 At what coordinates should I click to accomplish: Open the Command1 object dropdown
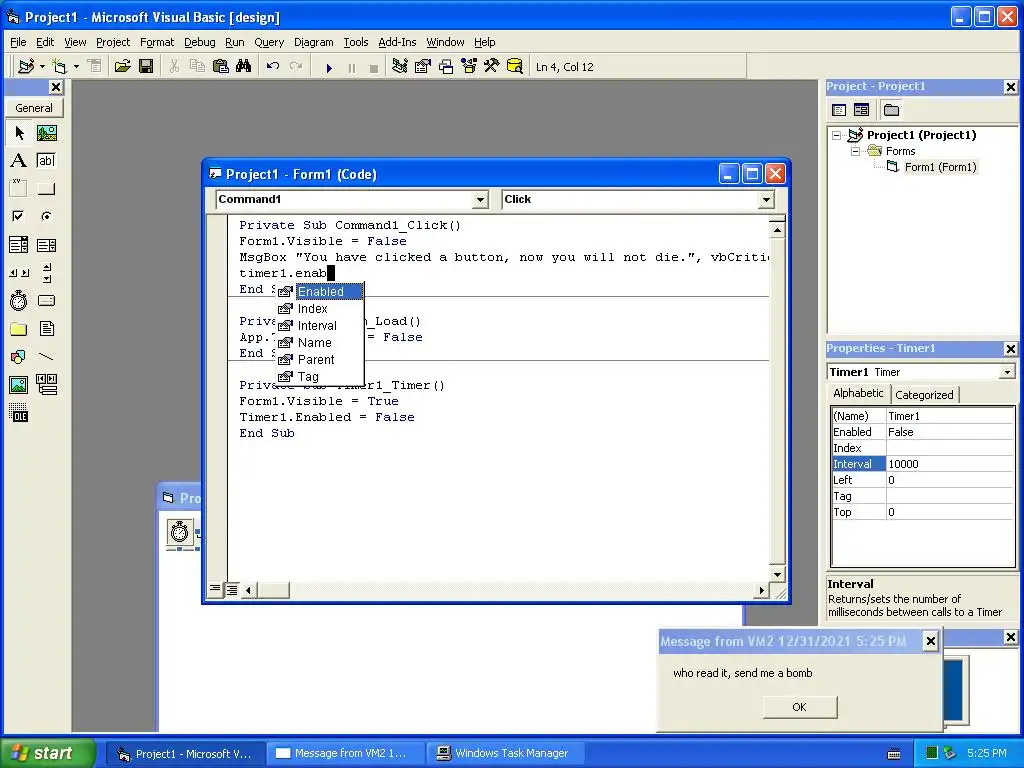point(480,199)
